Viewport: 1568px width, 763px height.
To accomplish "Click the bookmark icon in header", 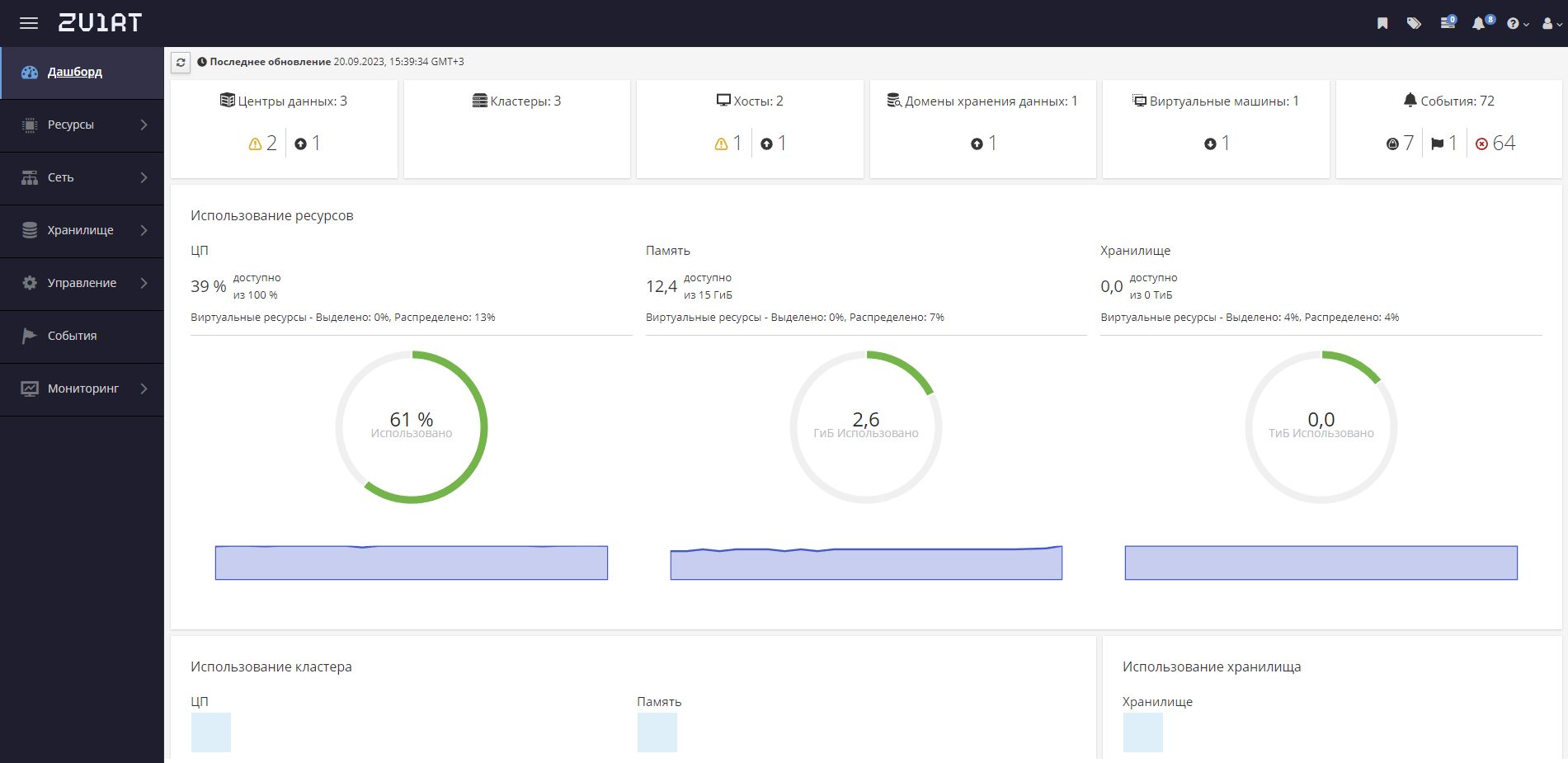I will 1382,23.
